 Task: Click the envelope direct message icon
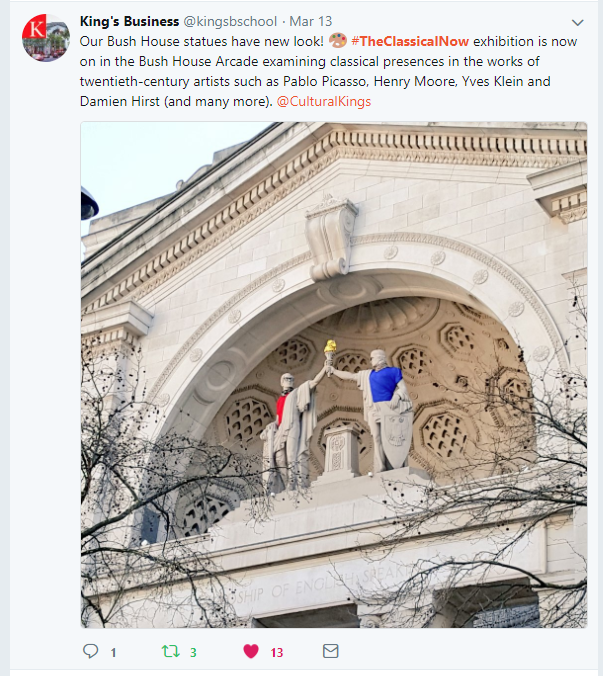[331, 651]
